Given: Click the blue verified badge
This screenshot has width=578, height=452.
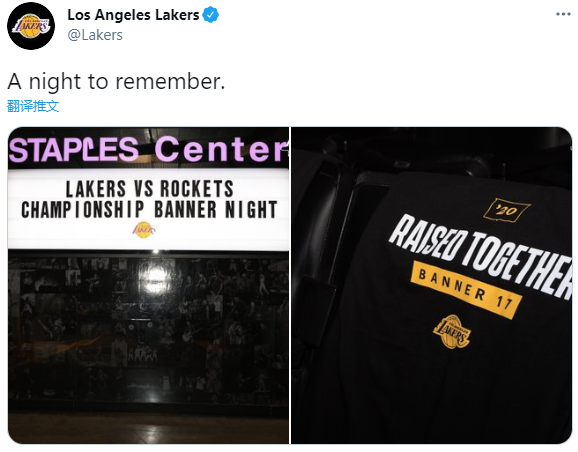Looking at the screenshot, I should tap(210, 15).
